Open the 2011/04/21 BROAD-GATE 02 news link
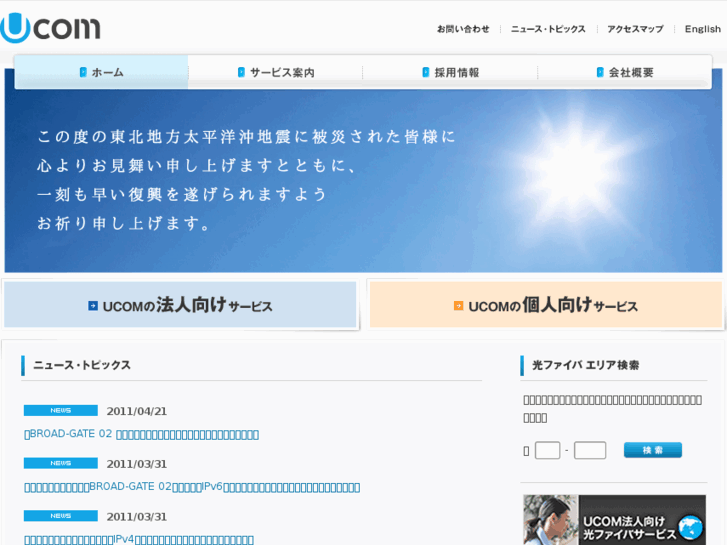 pos(141,434)
